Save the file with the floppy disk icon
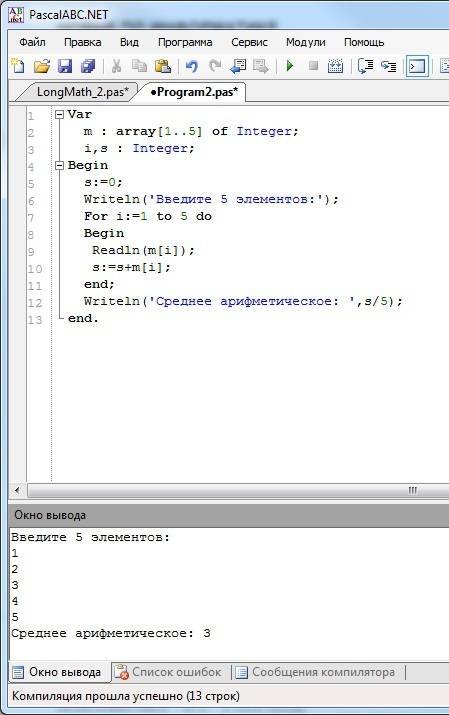This screenshot has height=715, width=449. [65, 66]
